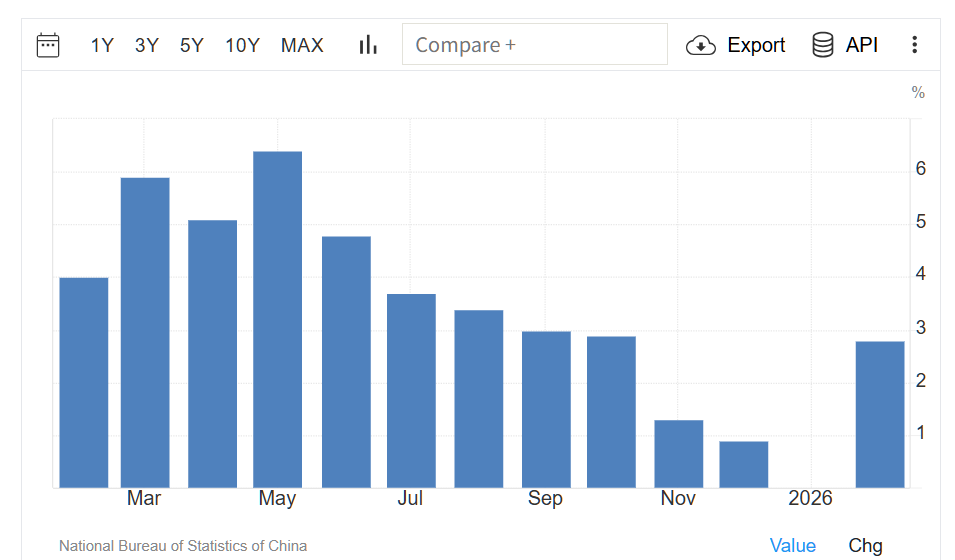Change chart type via bar chart icon

pyautogui.click(x=368, y=45)
